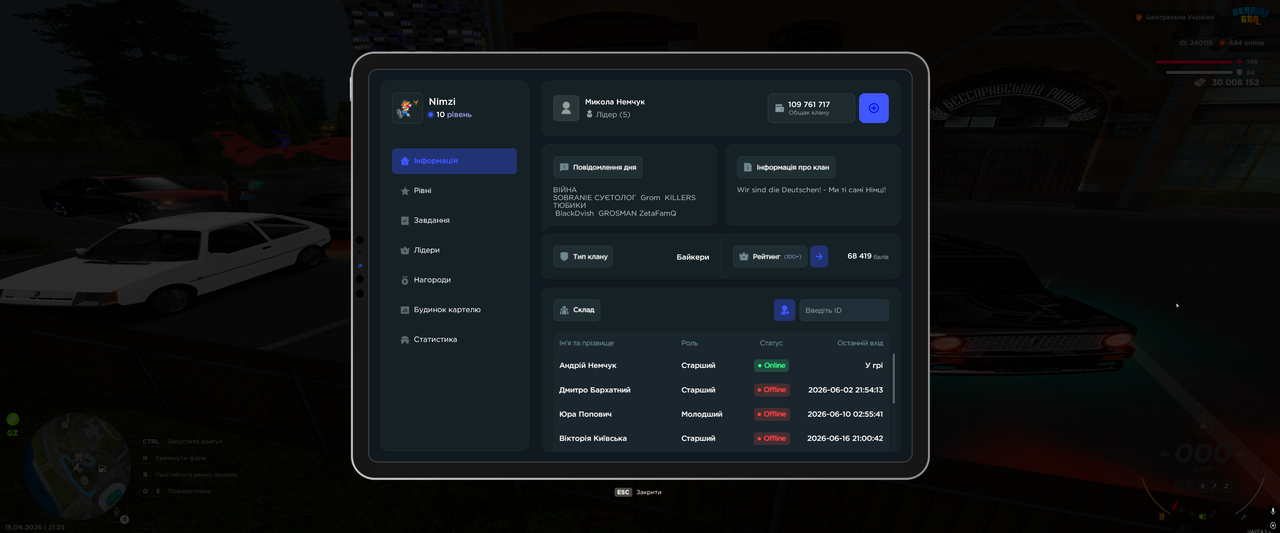Click the Тип клану button
Image resolution: width=1280 pixels, height=533 pixels.
(583, 257)
